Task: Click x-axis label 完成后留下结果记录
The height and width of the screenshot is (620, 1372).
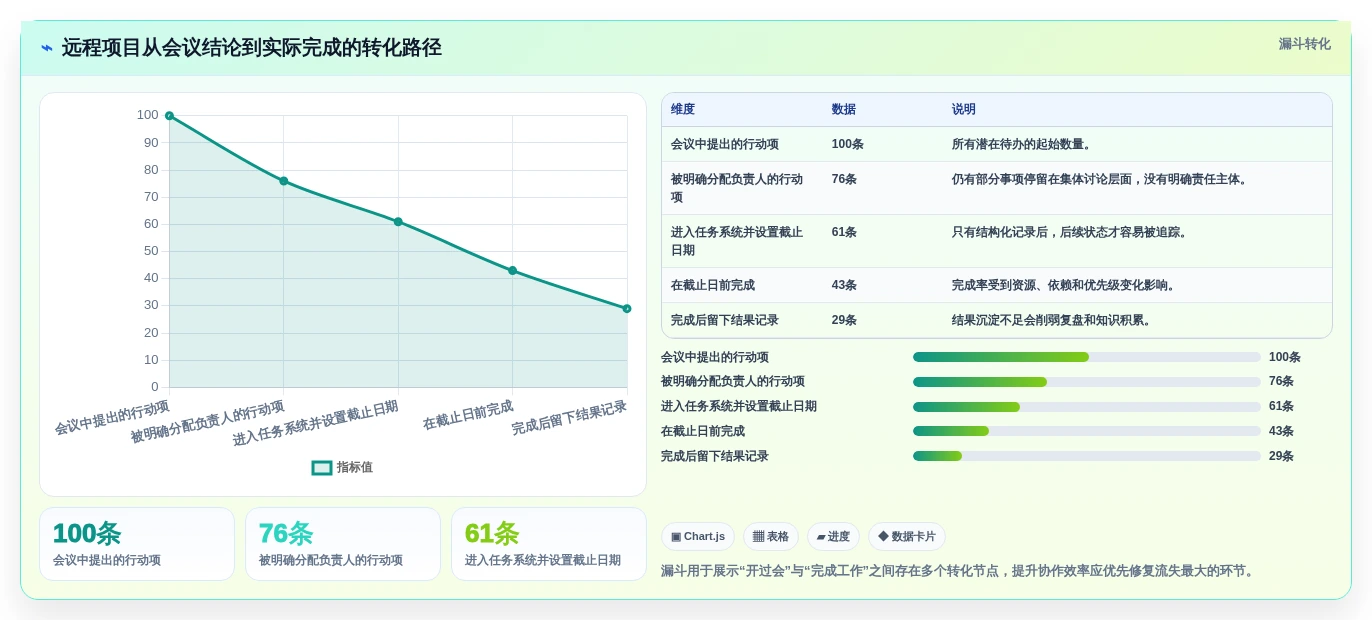Action: coord(569,417)
